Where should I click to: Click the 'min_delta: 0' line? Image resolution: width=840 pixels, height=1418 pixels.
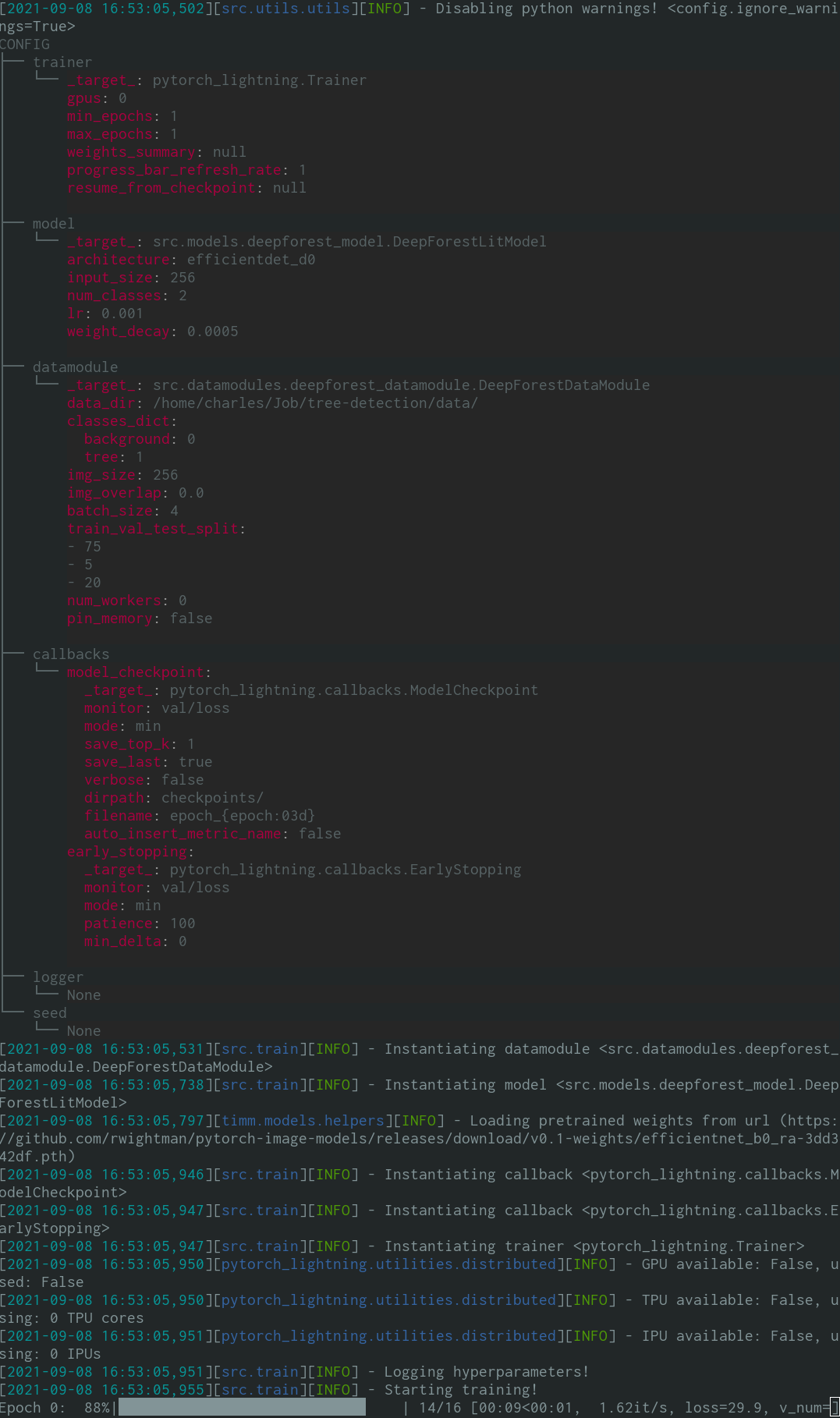pyautogui.click(x=136, y=941)
